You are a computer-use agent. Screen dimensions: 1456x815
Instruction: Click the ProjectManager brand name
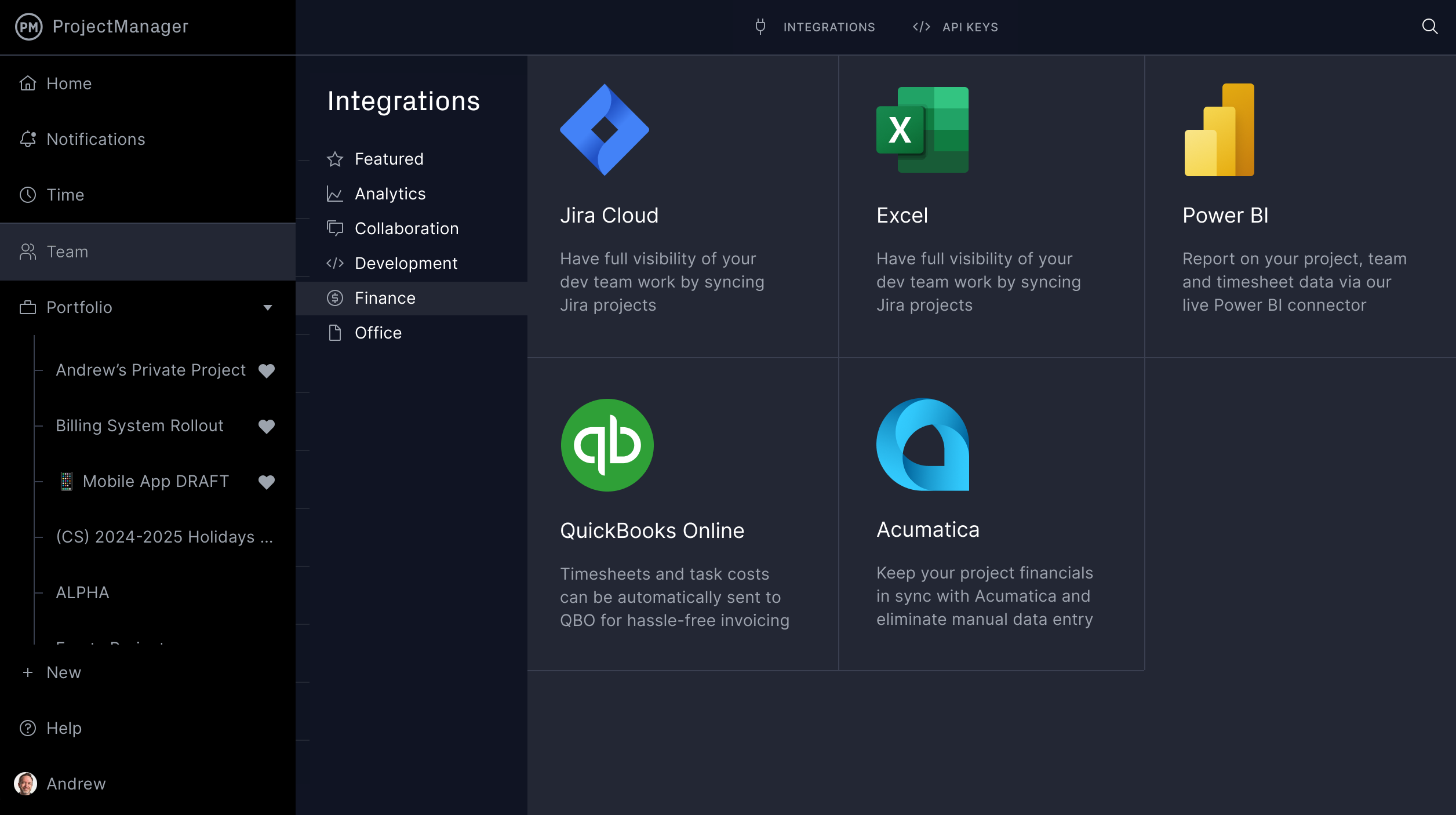click(121, 27)
